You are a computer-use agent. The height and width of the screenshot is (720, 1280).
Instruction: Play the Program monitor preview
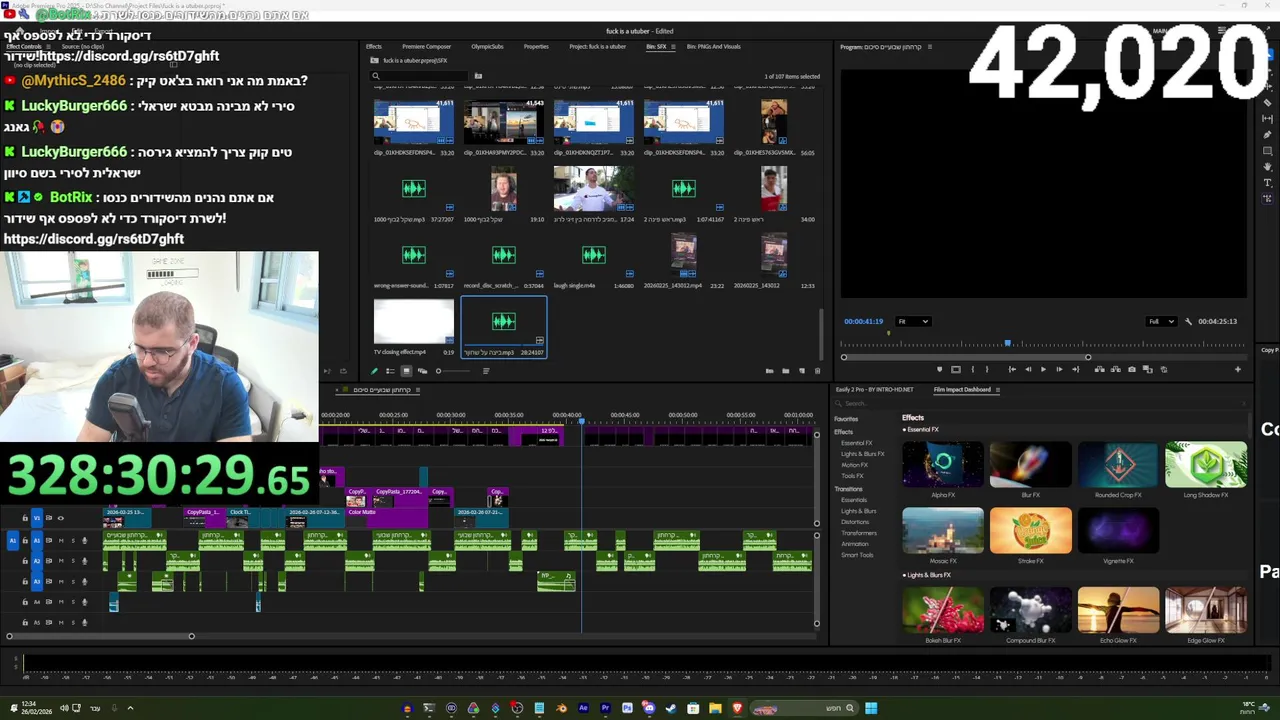click(x=1043, y=369)
